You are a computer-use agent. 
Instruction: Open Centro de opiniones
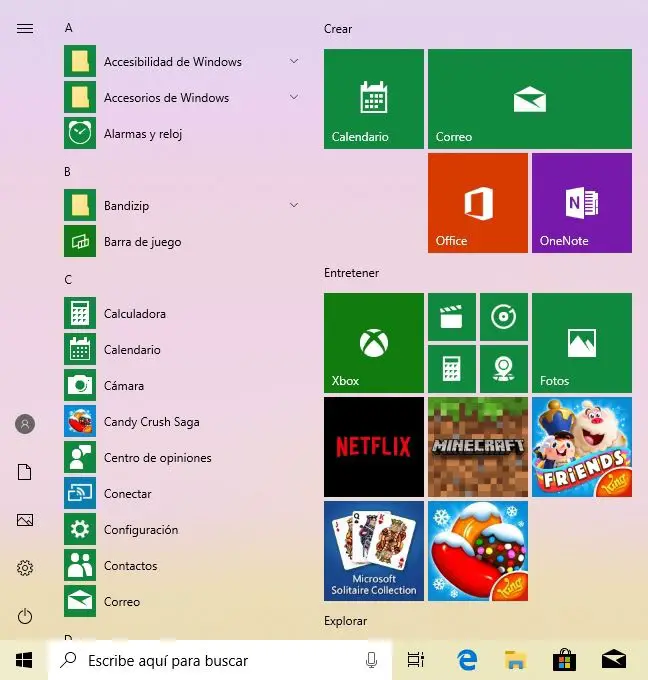pyautogui.click(x=182, y=457)
